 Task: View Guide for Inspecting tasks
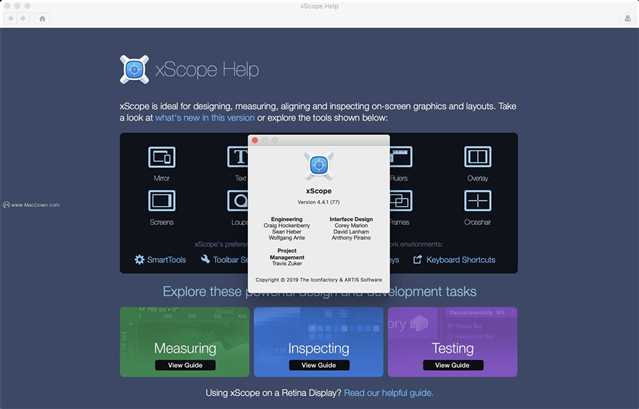coord(319,365)
